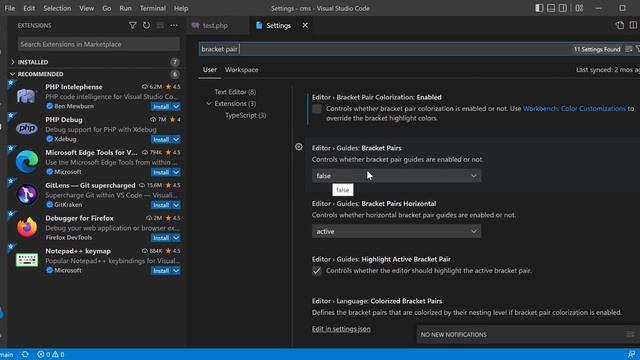Open the Bracket Pairs Horizontal dropdown
Screen dimensions: 640x360
396,231
